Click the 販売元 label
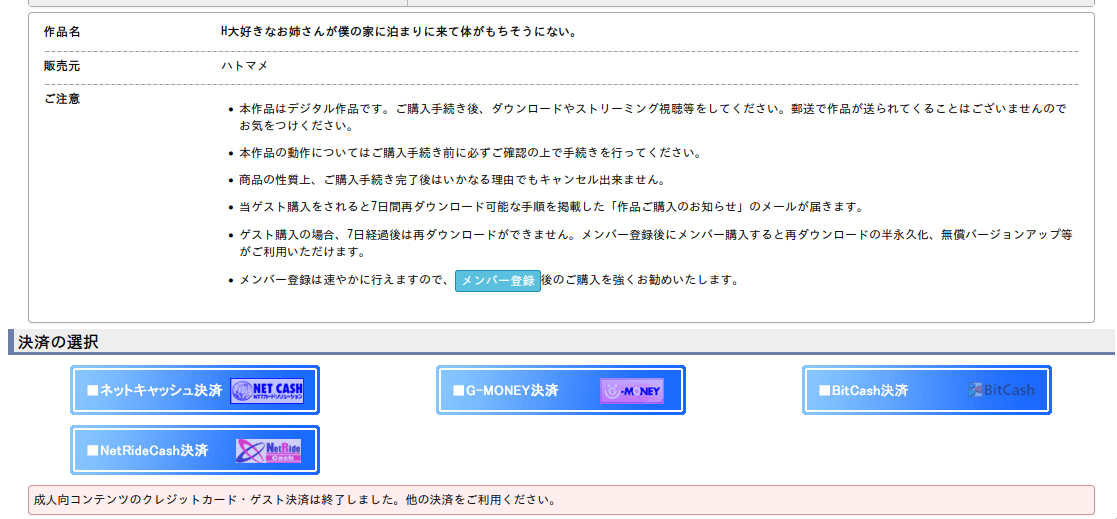1117x519 pixels. [x=62, y=65]
